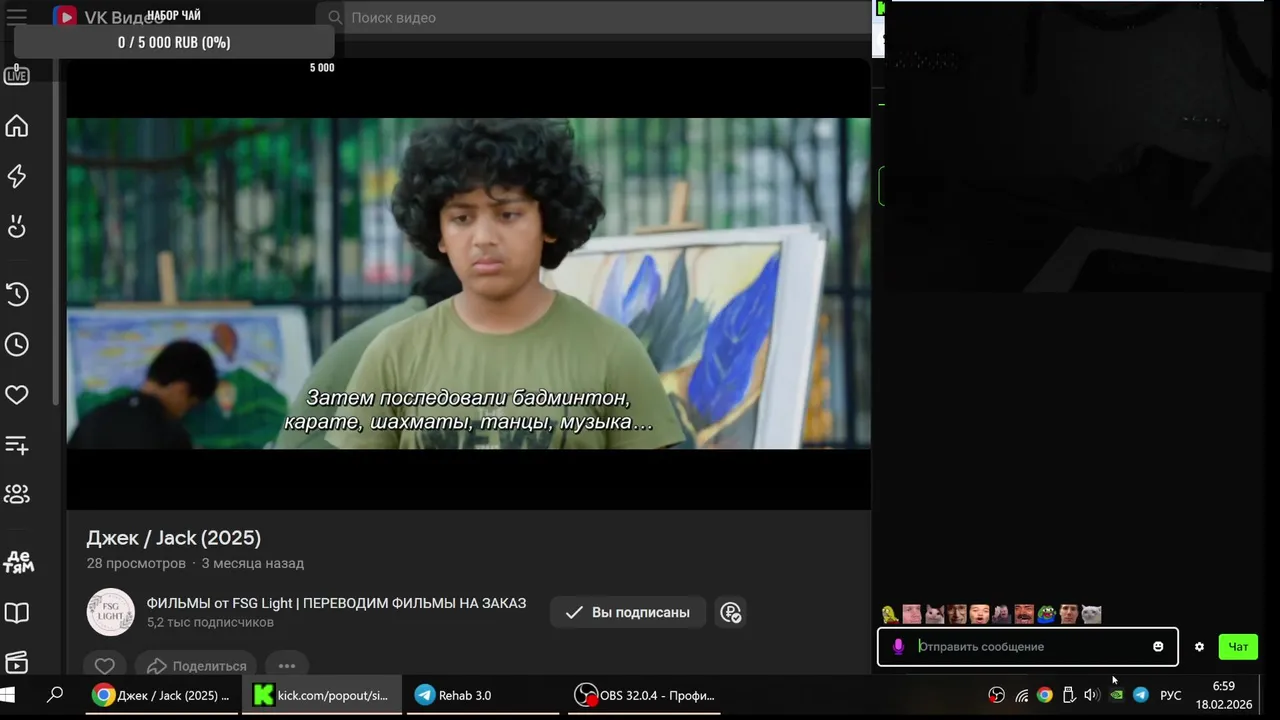This screenshot has height=720, width=1280.
Task: Open the playlists sidebar icon
Action: pyautogui.click(x=16, y=445)
